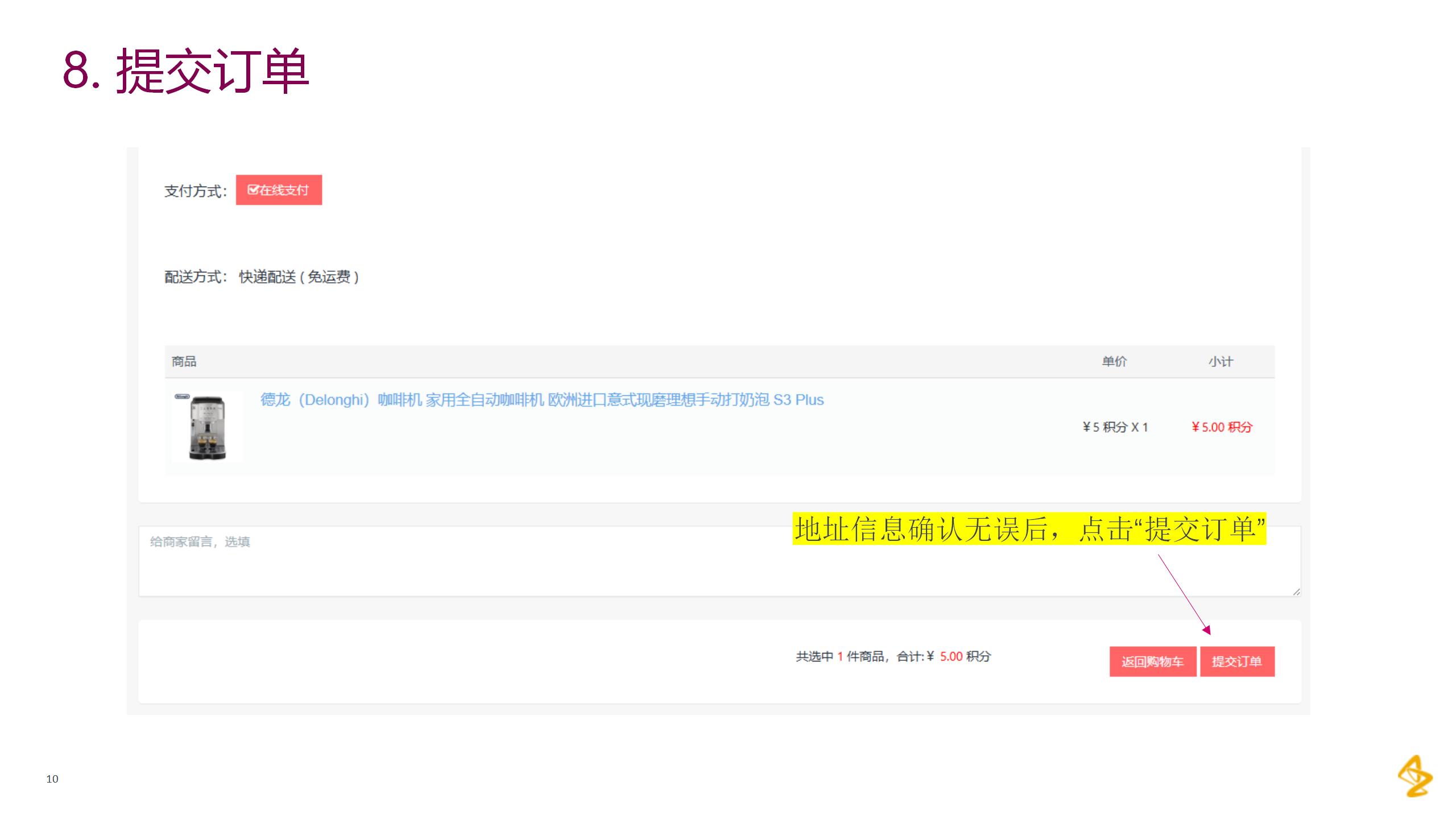Click the pink arrowhead pointing to 提交订单

1206,630
